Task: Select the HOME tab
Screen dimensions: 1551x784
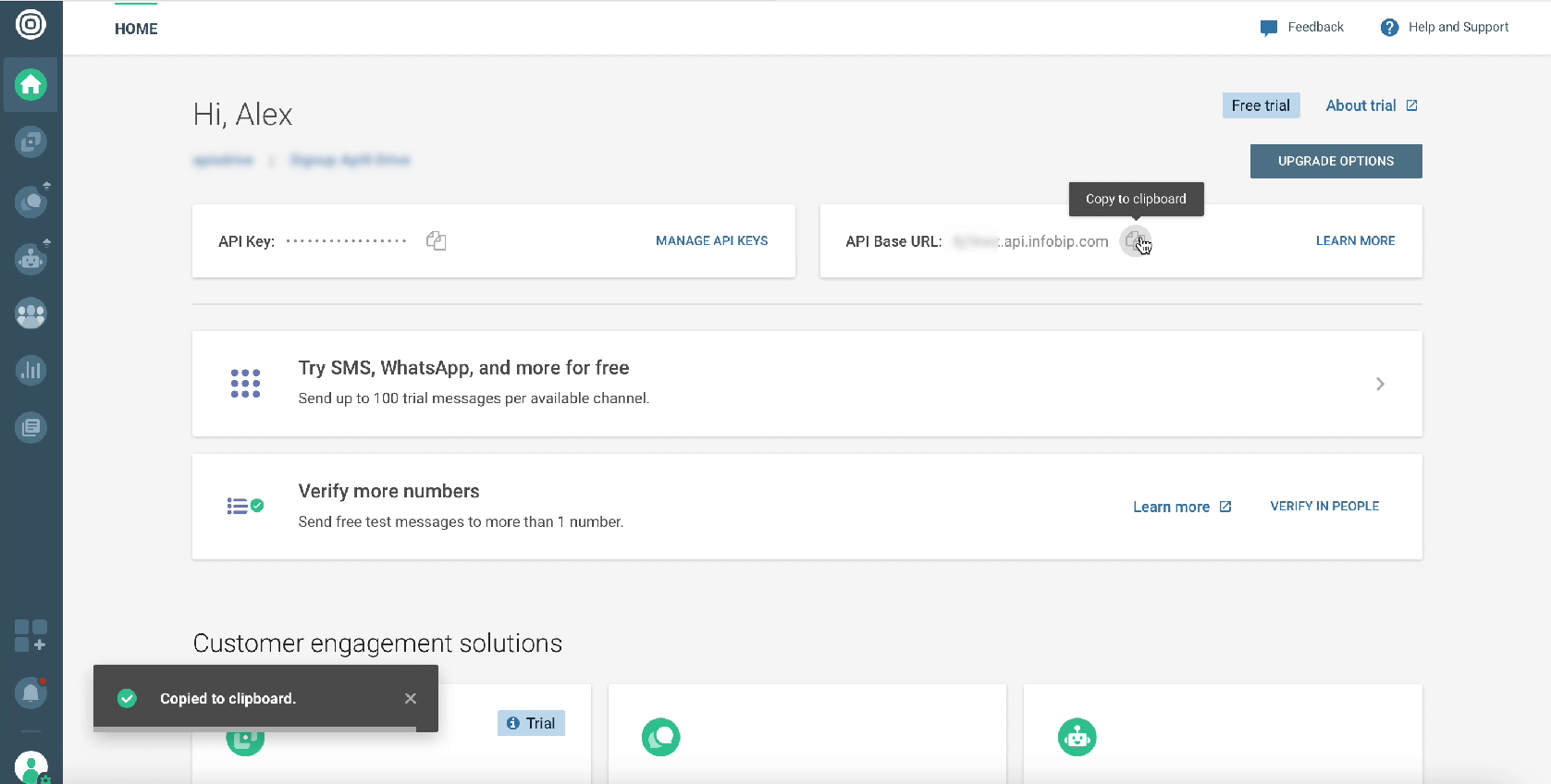Action: coord(136,29)
